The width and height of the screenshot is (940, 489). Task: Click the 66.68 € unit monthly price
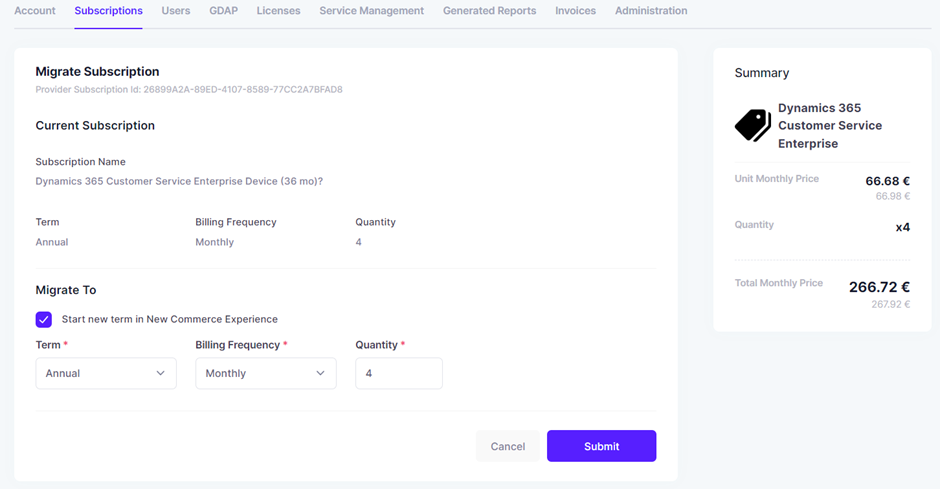point(887,181)
